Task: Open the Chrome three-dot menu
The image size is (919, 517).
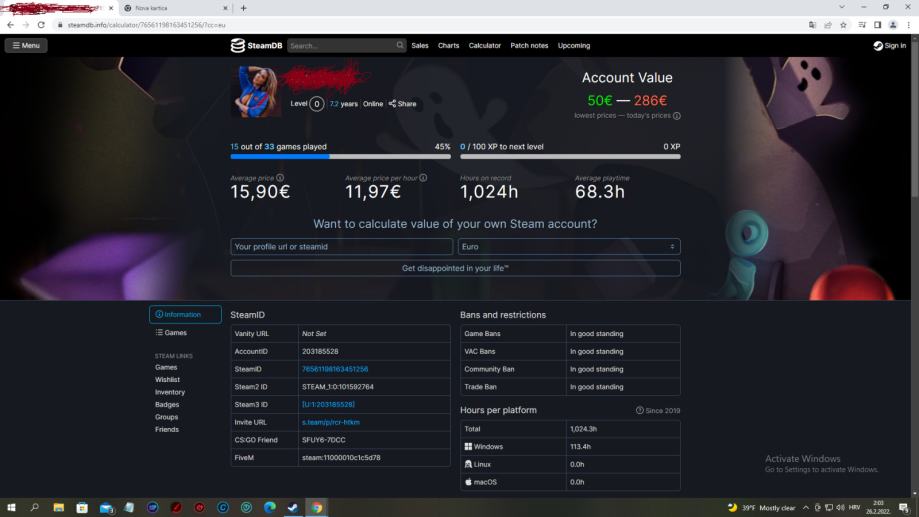Action: click(909, 25)
